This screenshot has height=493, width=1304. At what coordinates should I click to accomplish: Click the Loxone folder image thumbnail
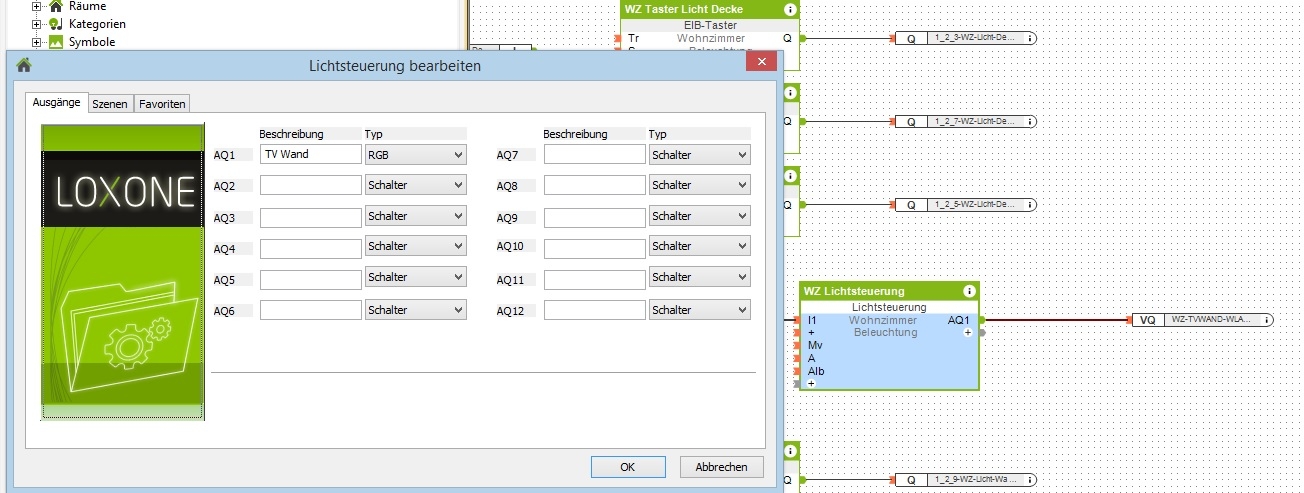pos(122,271)
